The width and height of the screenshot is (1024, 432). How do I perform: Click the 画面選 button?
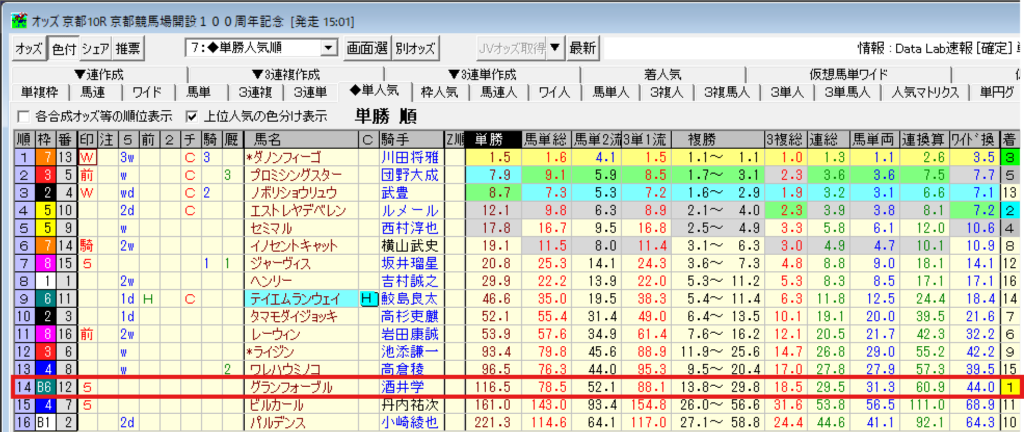point(366,48)
